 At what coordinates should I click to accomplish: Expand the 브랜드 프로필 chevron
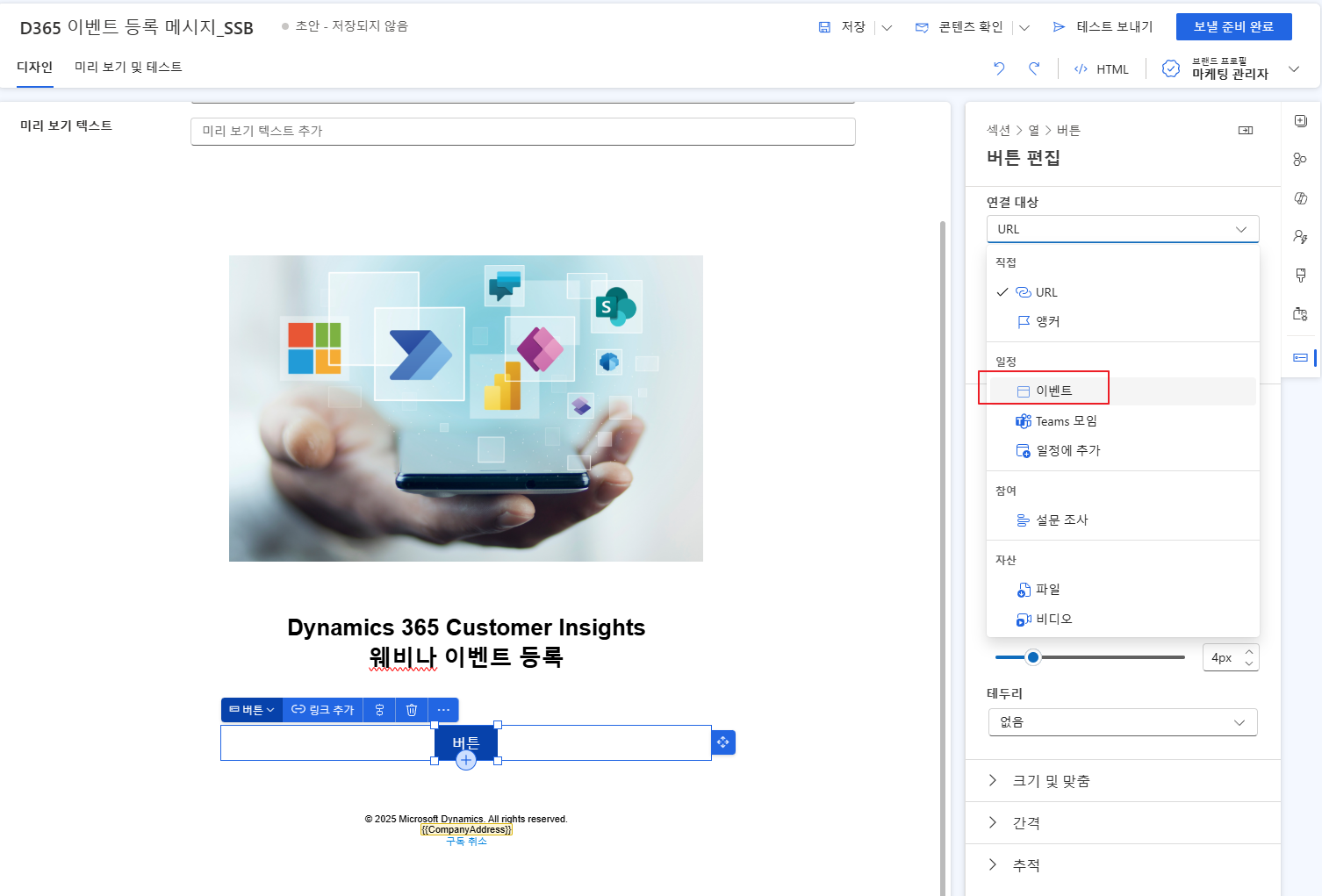[1294, 68]
